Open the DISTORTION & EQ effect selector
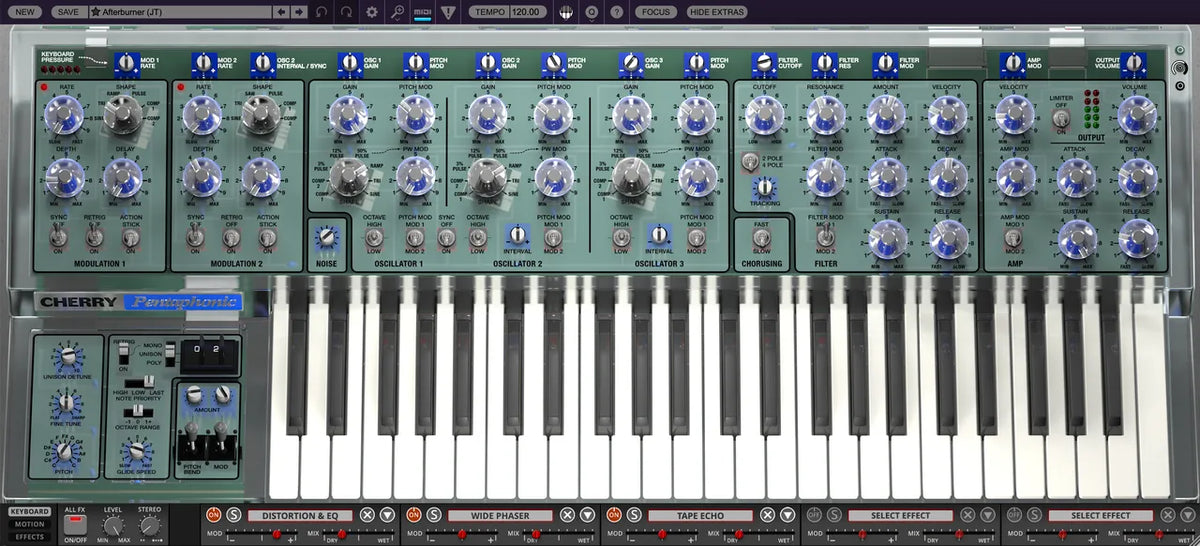The height and width of the screenshot is (546, 1200). 300,515
